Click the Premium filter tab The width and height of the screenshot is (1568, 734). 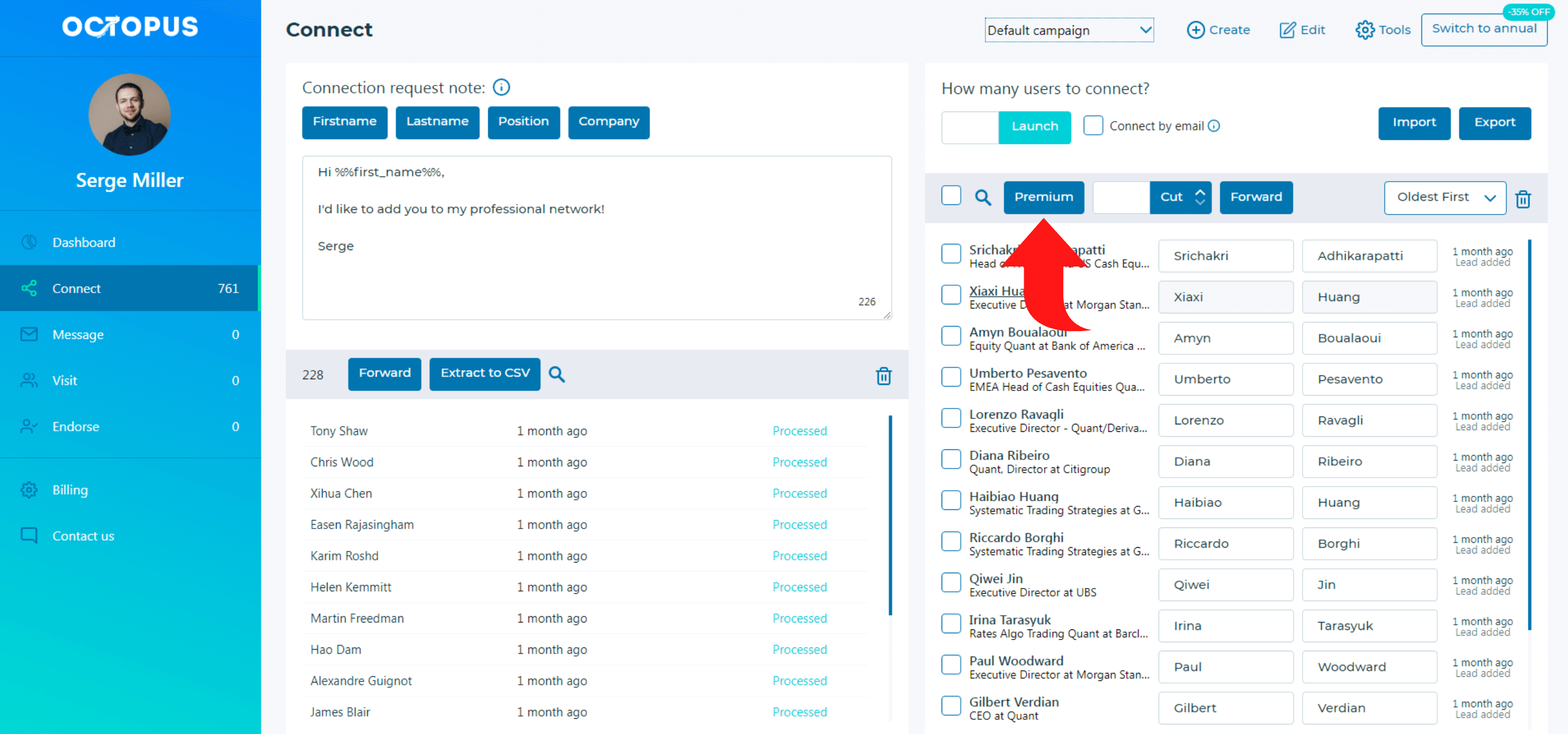coord(1044,196)
